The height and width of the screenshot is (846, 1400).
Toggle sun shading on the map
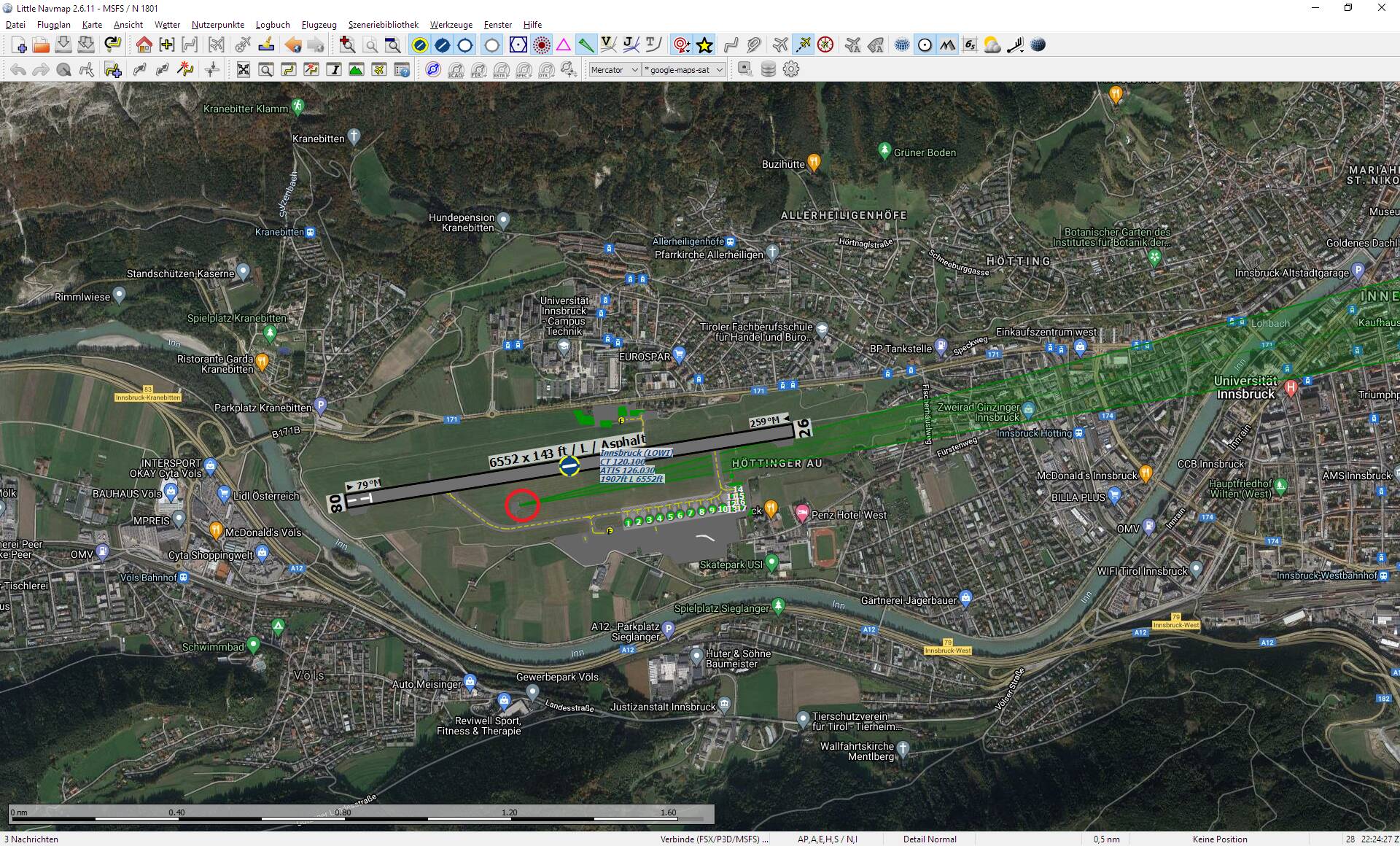925,45
